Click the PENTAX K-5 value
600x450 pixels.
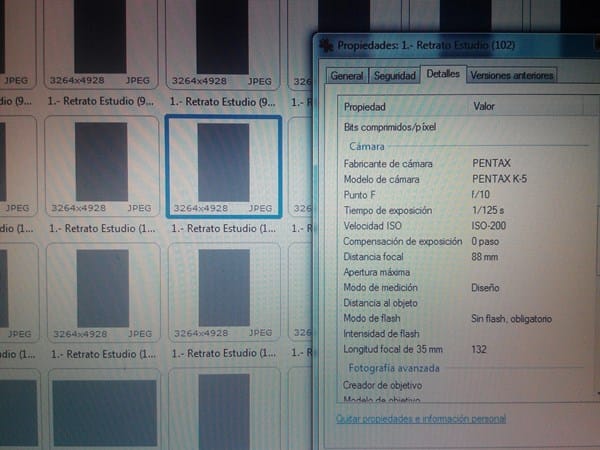(499, 179)
